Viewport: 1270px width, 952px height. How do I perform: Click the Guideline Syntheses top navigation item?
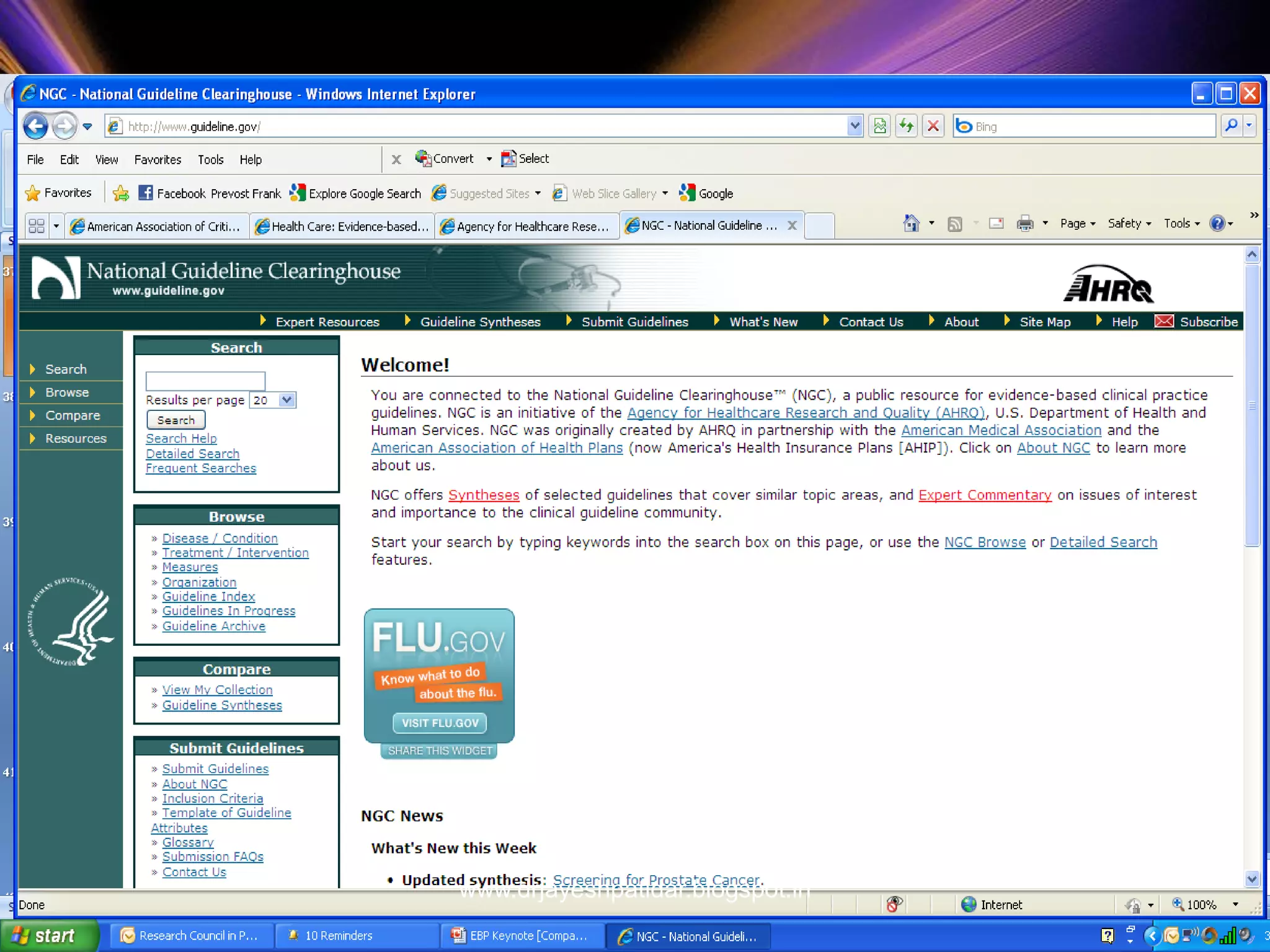480,322
